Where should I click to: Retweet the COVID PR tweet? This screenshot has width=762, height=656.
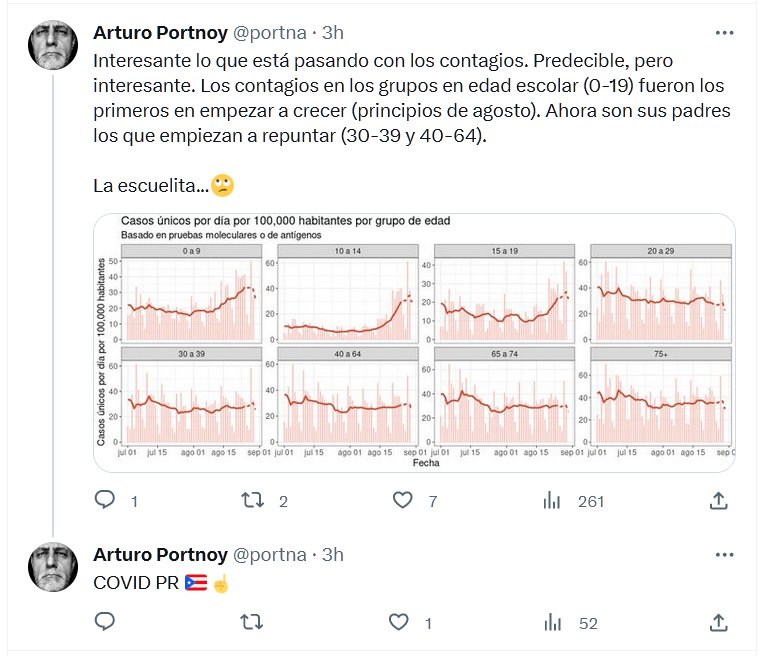click(x=252, y=622)
